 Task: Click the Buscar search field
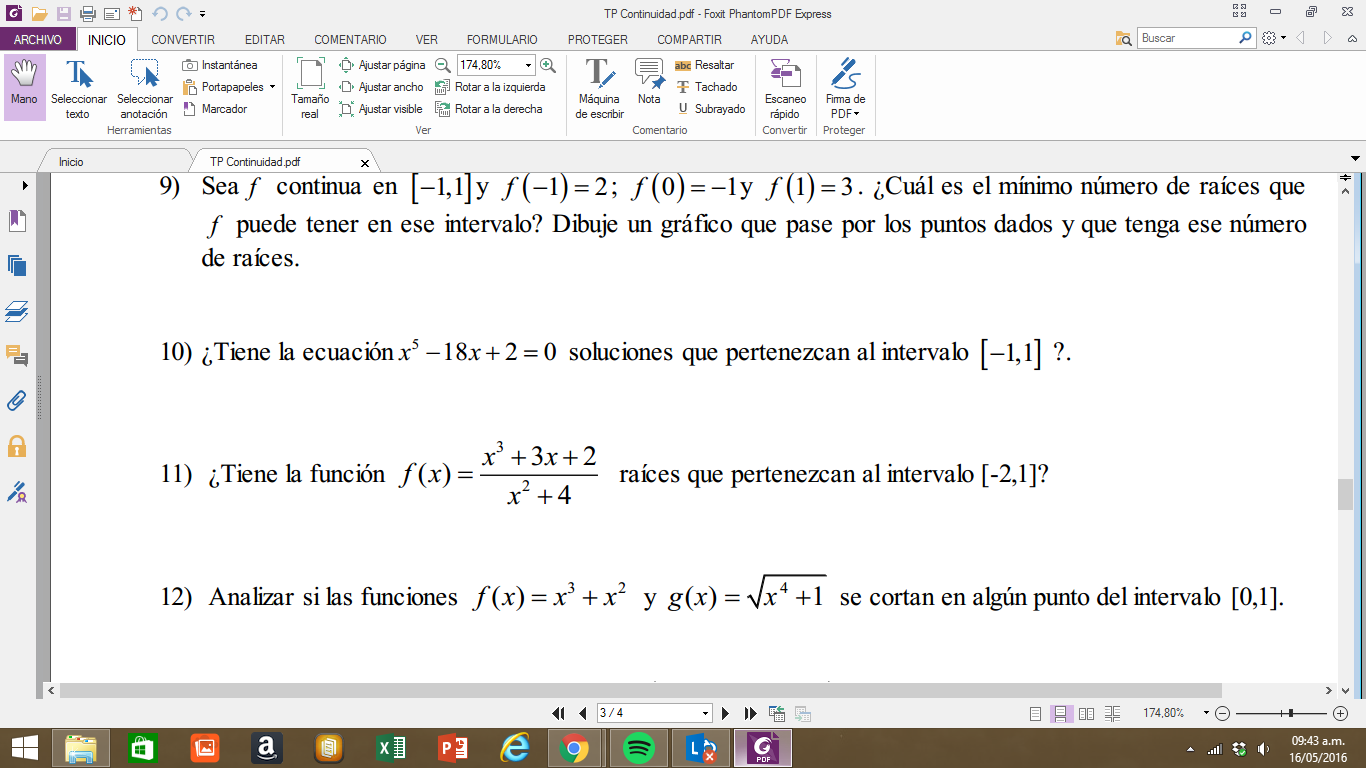(x=1188, y=38)
